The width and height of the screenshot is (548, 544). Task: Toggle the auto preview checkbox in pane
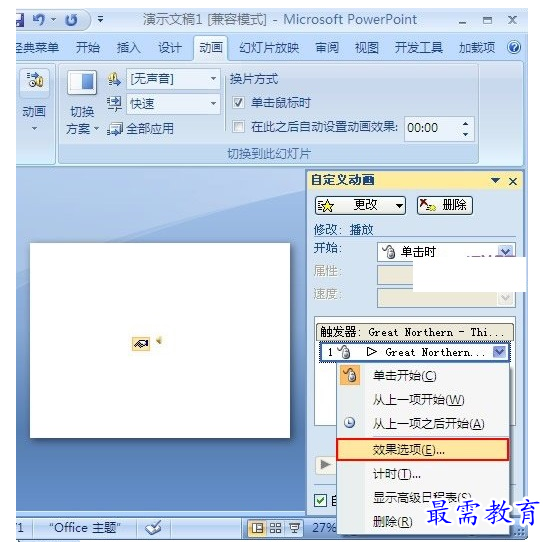point(320,500)
